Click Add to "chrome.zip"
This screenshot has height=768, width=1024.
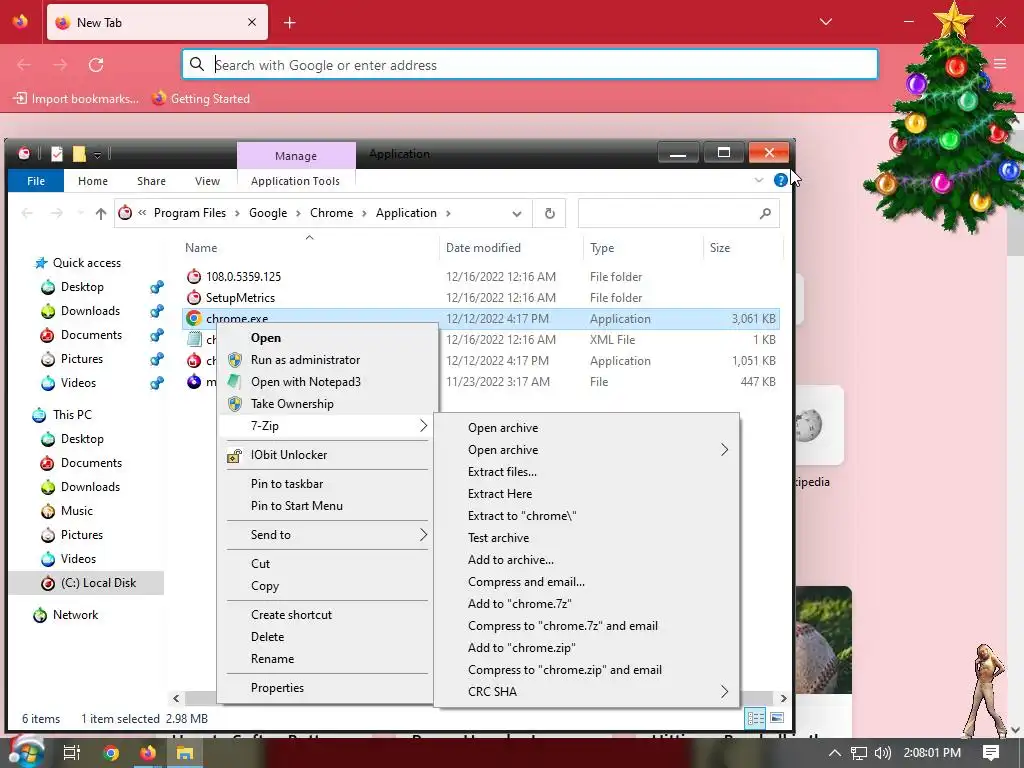point(522,648)
